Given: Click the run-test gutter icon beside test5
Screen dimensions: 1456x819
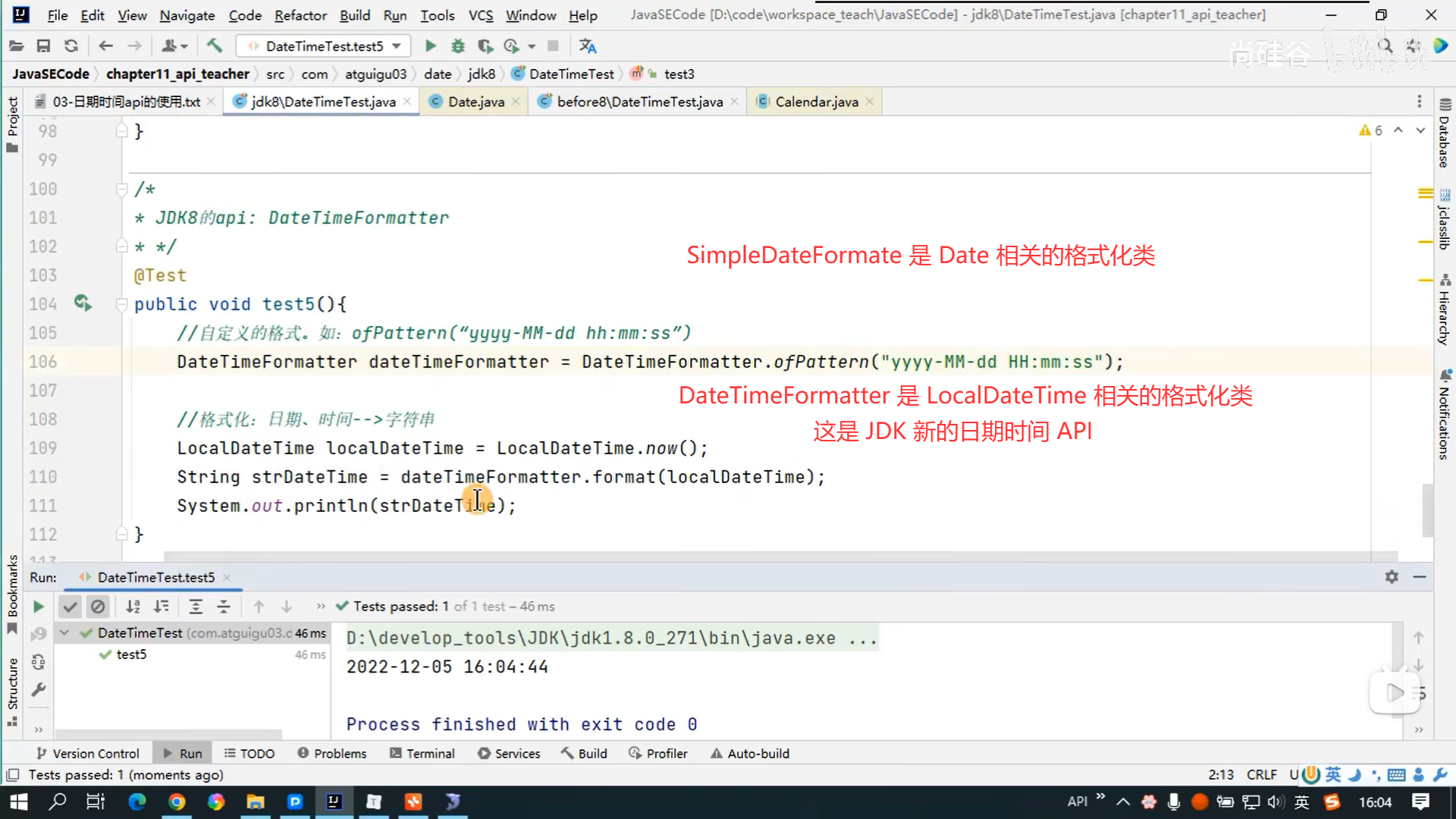Looking at the screenshot, I should tap(83, 304).
